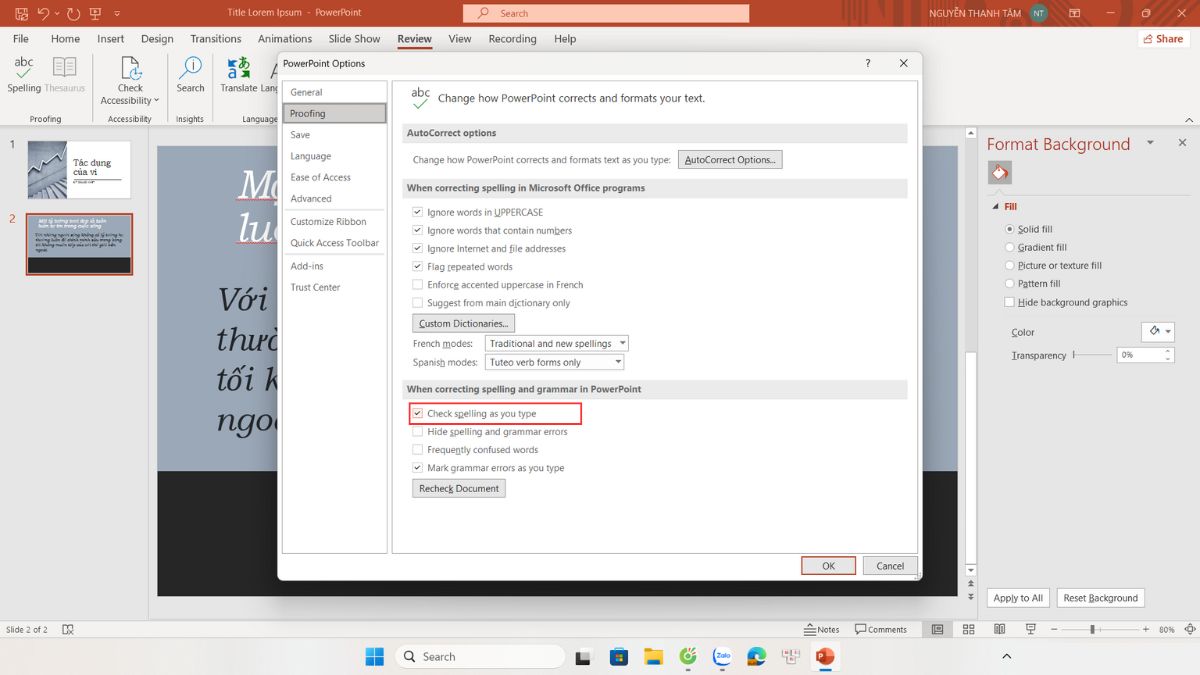Enable Suggest from main dictionary only
The height and width of the screenshot is (675, 1200).
point(418,303)
